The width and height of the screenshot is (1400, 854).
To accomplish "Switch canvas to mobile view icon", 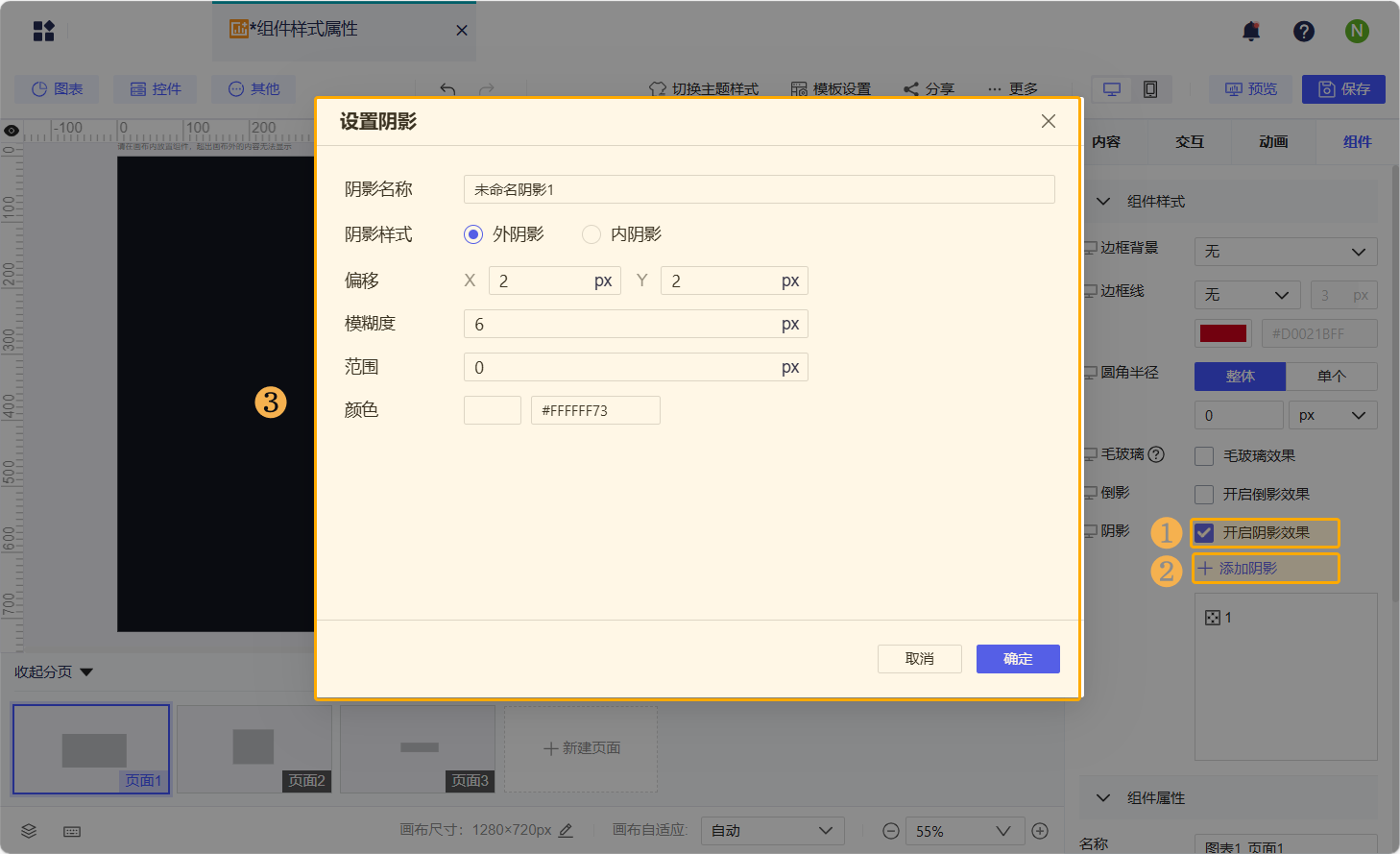I will (1149, 88).
